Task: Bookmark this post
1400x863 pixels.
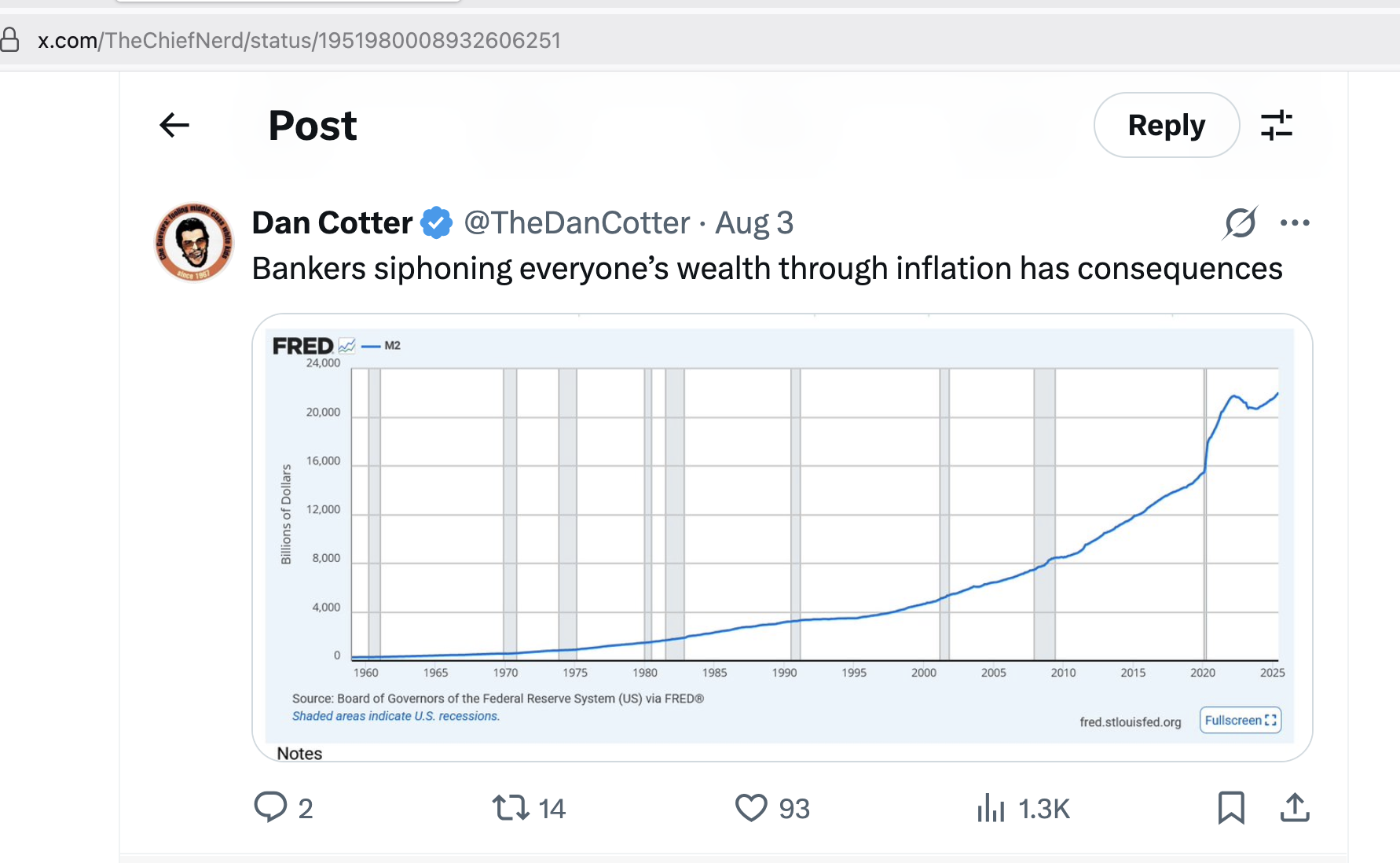Action: [x=1231, y=807]
